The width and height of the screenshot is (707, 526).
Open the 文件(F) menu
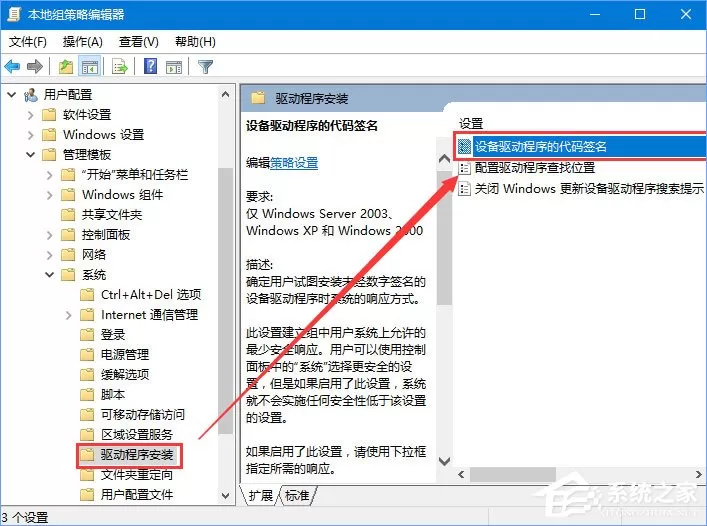(28, 42)
